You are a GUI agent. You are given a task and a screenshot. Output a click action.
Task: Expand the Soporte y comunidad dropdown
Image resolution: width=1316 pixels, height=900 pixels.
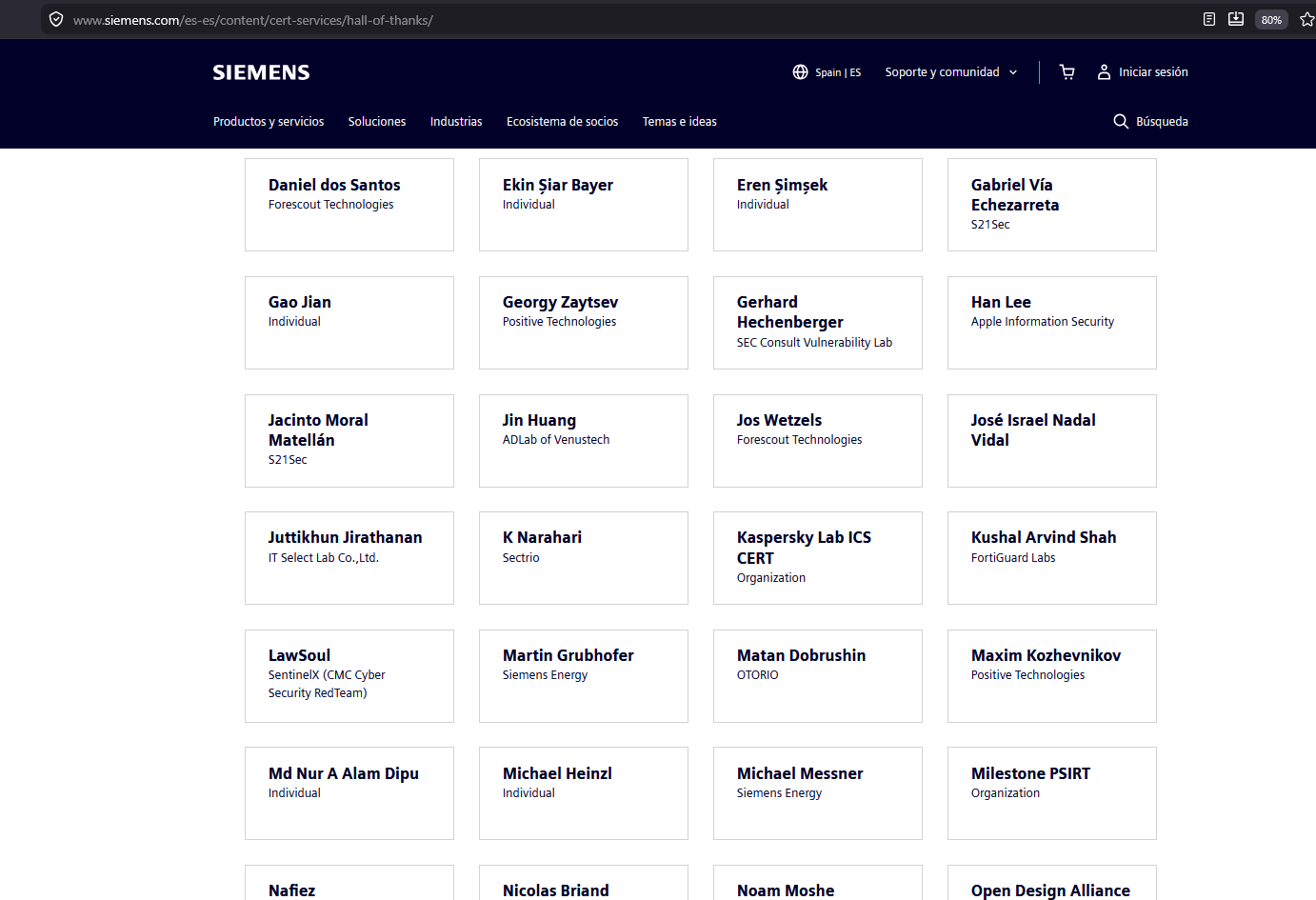pyautogui.click(x=951, y=72)
